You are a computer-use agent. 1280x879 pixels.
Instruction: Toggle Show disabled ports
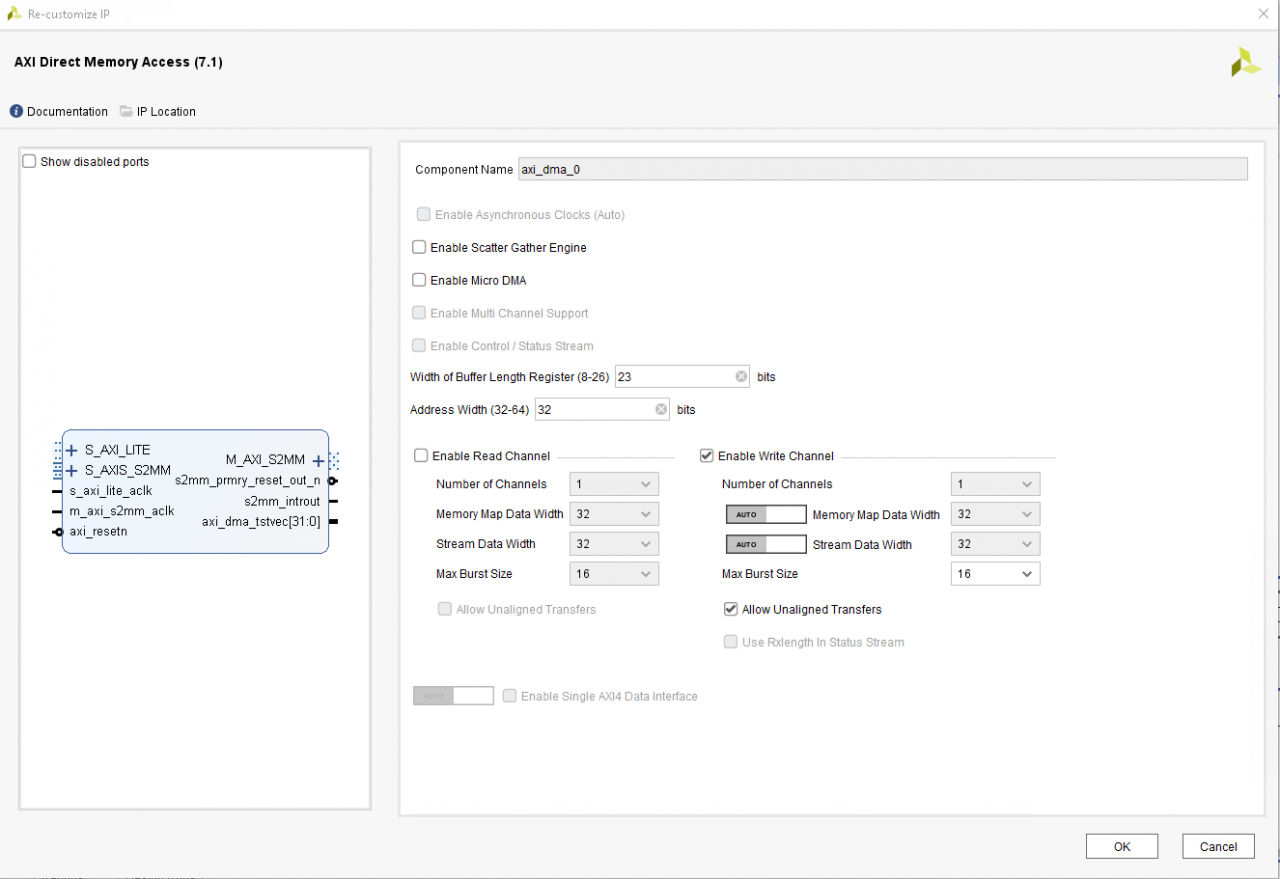[29, 160]
